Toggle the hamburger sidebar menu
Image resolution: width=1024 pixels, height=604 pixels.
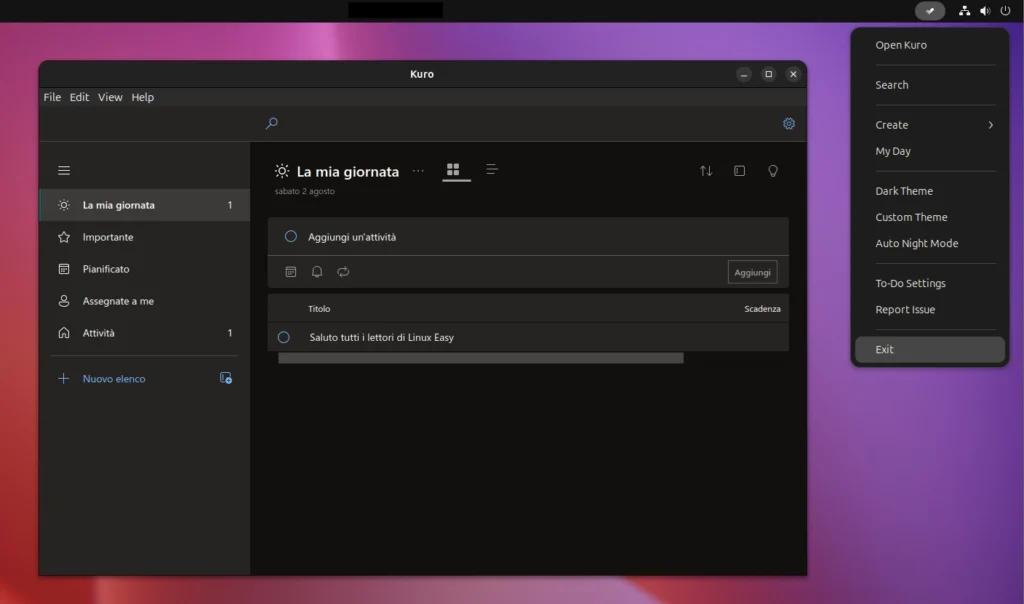tap(64, 171)
